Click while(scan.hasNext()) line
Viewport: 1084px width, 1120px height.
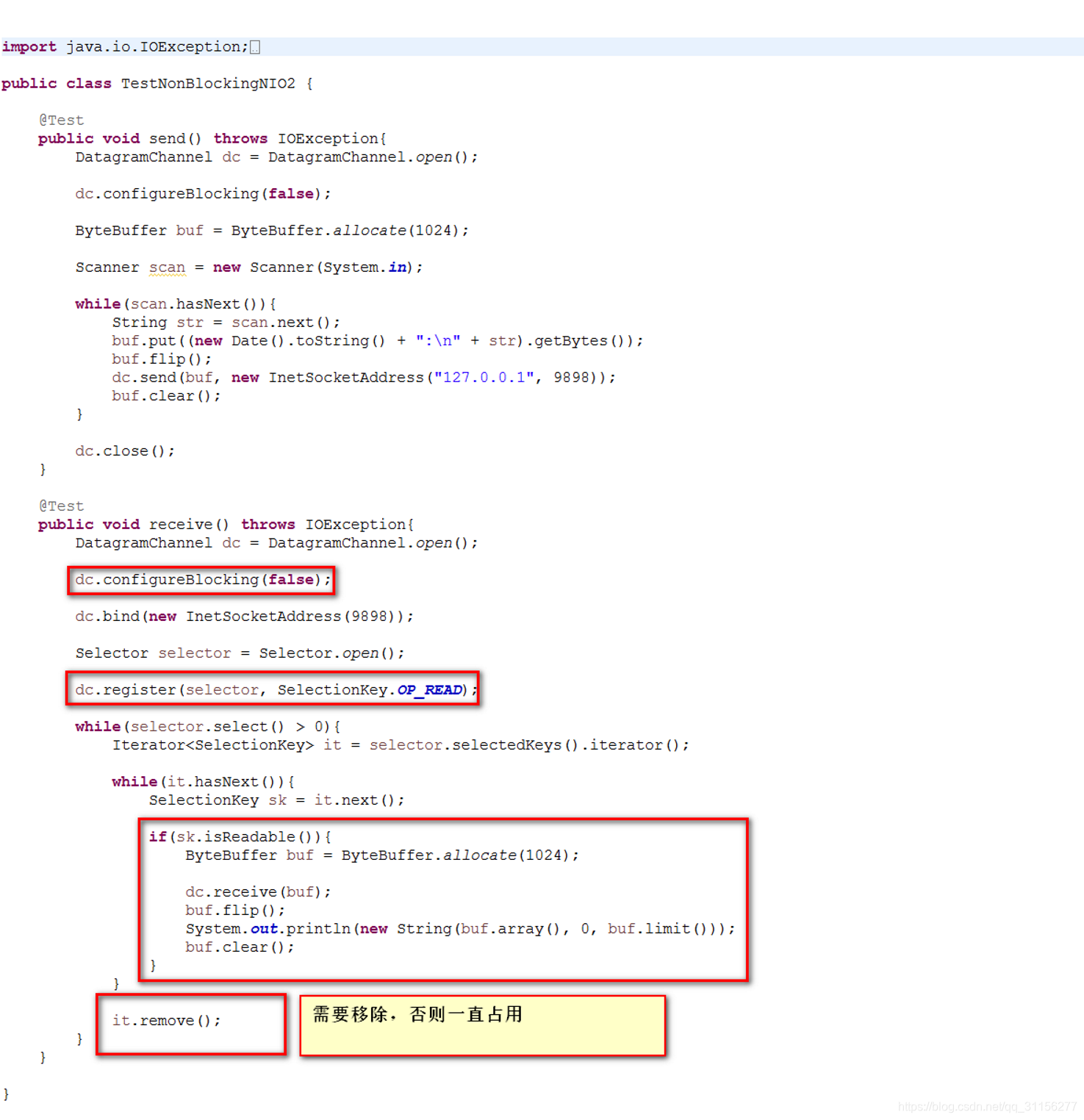176,304
